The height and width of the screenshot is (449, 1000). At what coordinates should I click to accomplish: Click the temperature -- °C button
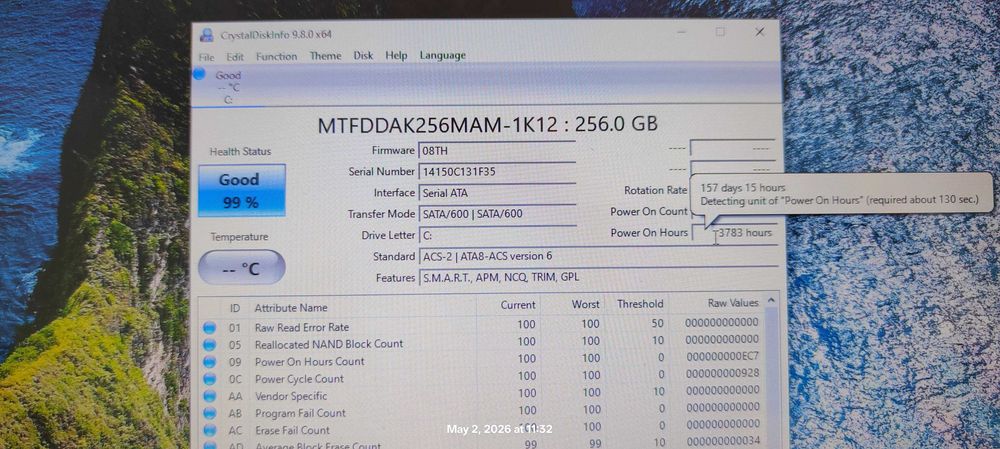[x=242, y=267]
